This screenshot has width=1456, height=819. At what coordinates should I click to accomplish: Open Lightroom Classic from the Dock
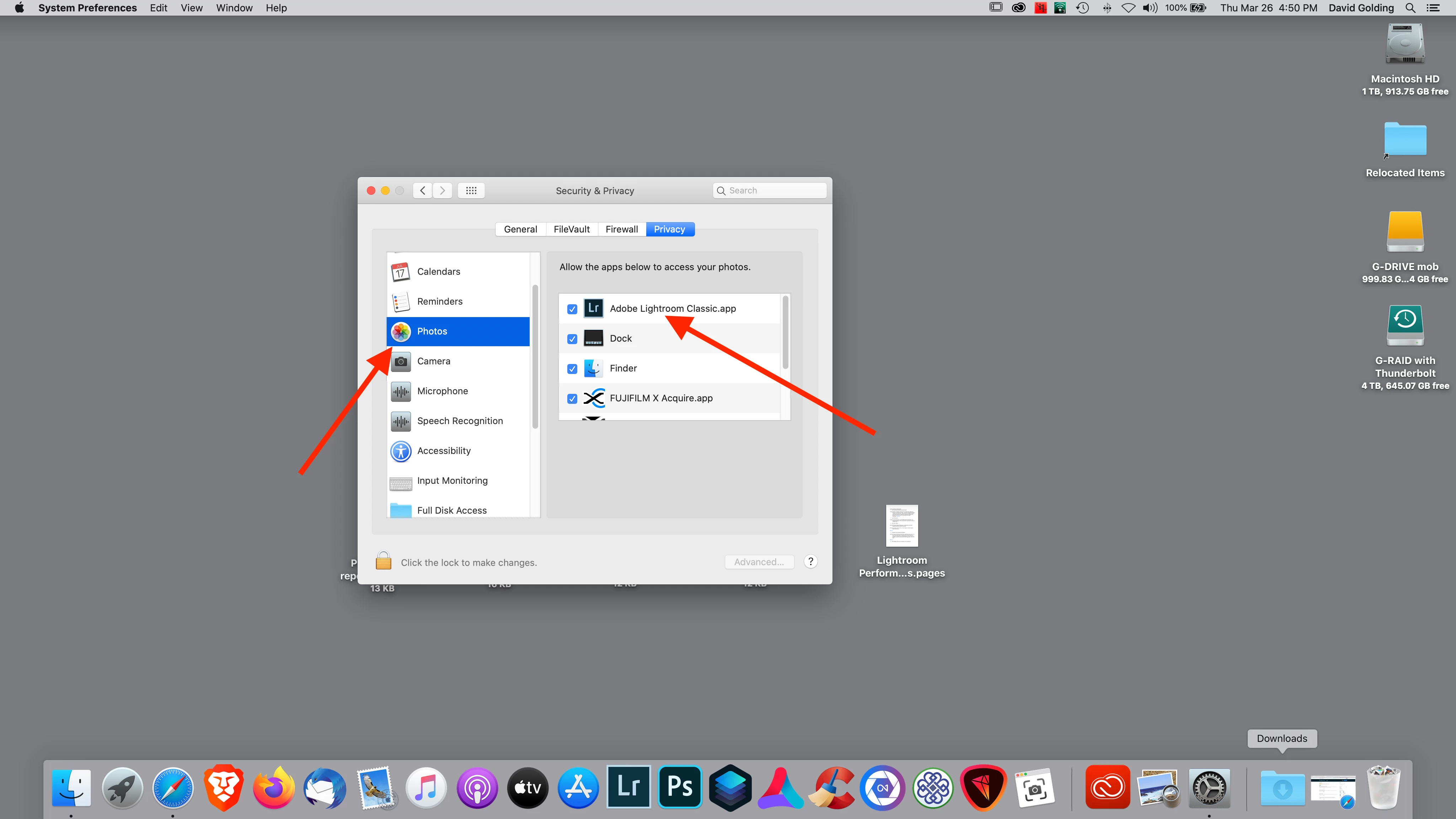tap(628, 787)
